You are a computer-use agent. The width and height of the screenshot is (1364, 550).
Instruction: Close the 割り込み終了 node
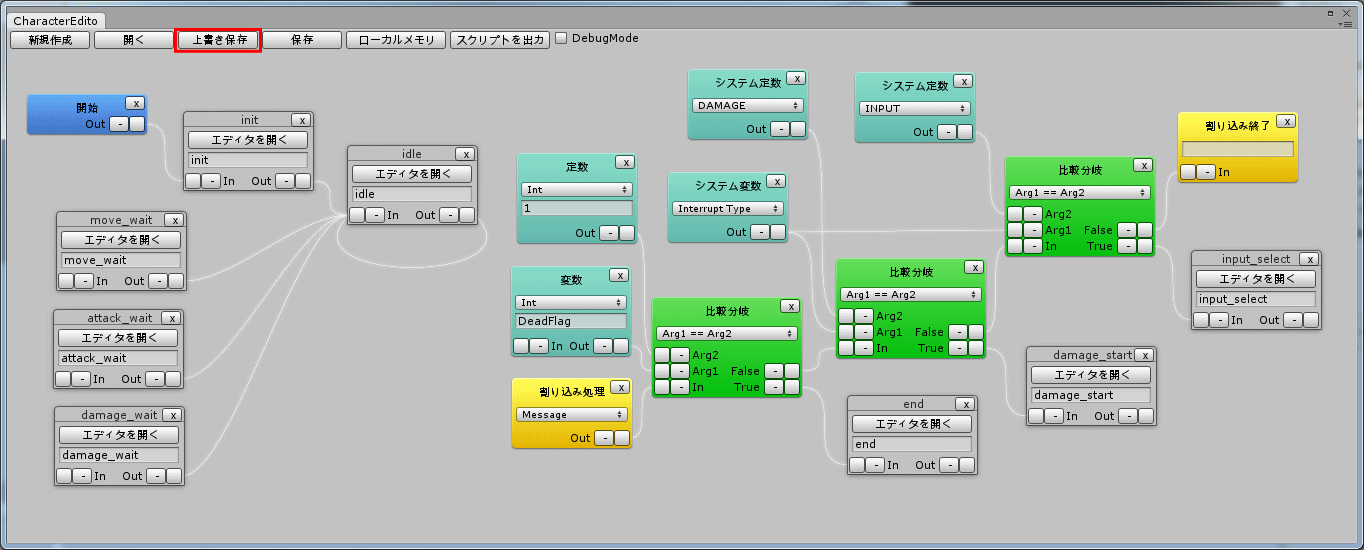(1286, 121)
